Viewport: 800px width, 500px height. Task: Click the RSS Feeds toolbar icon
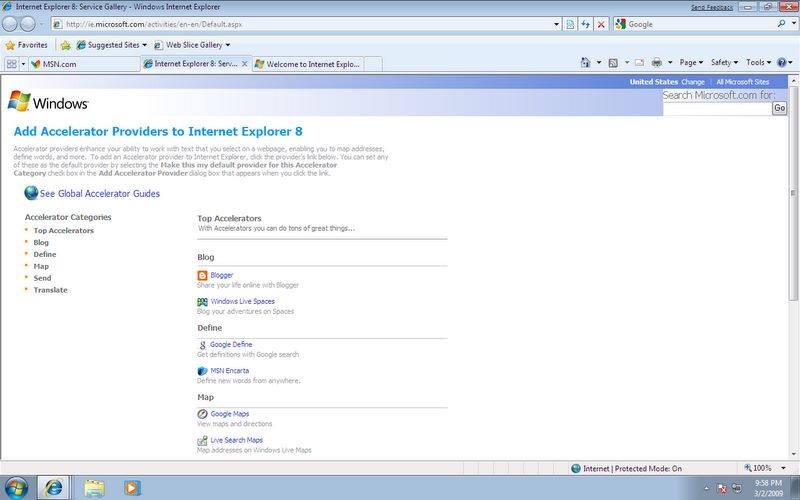[x=613, y=62]
